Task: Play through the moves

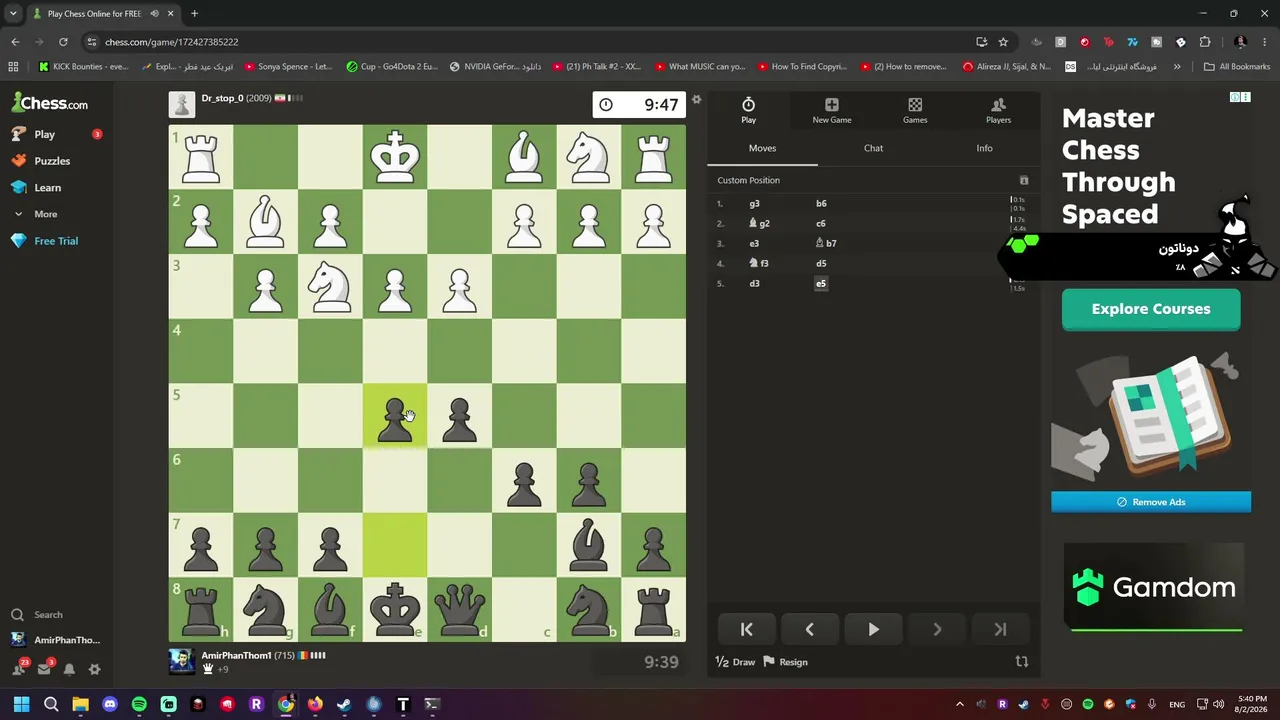Action: click(873, 629)
